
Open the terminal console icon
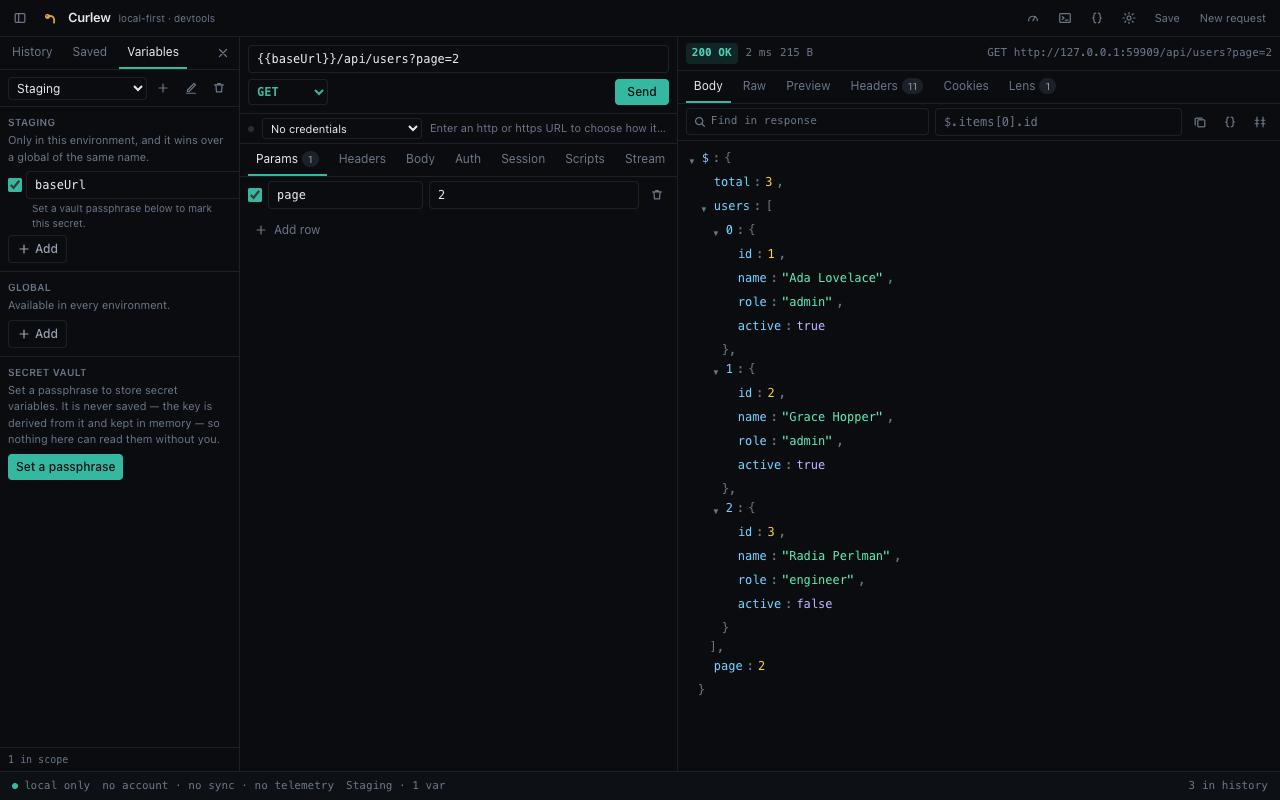point(1065,18)
